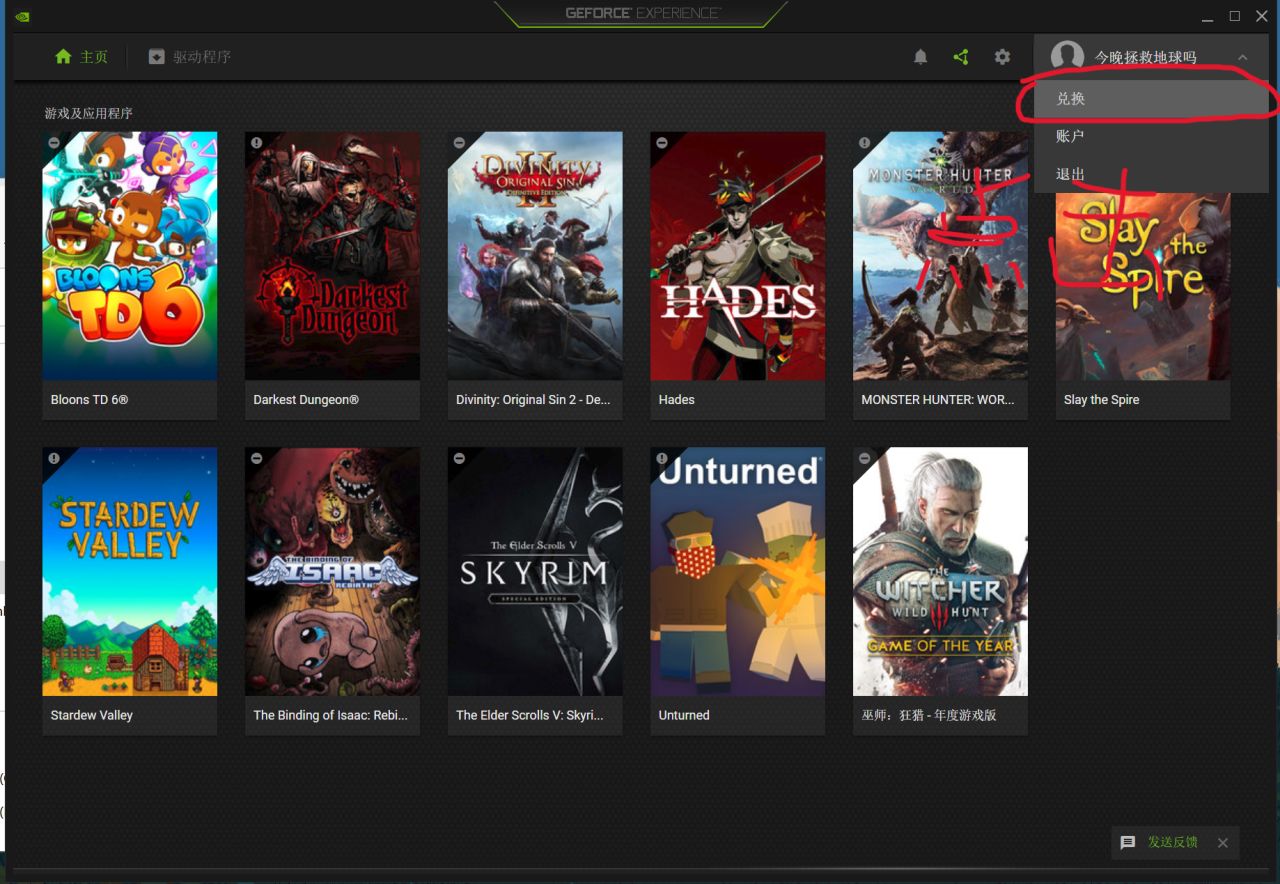This screenshot has width=1280, height=884.
Task: Click the user avatar picture
Action: pos(1067,57)
